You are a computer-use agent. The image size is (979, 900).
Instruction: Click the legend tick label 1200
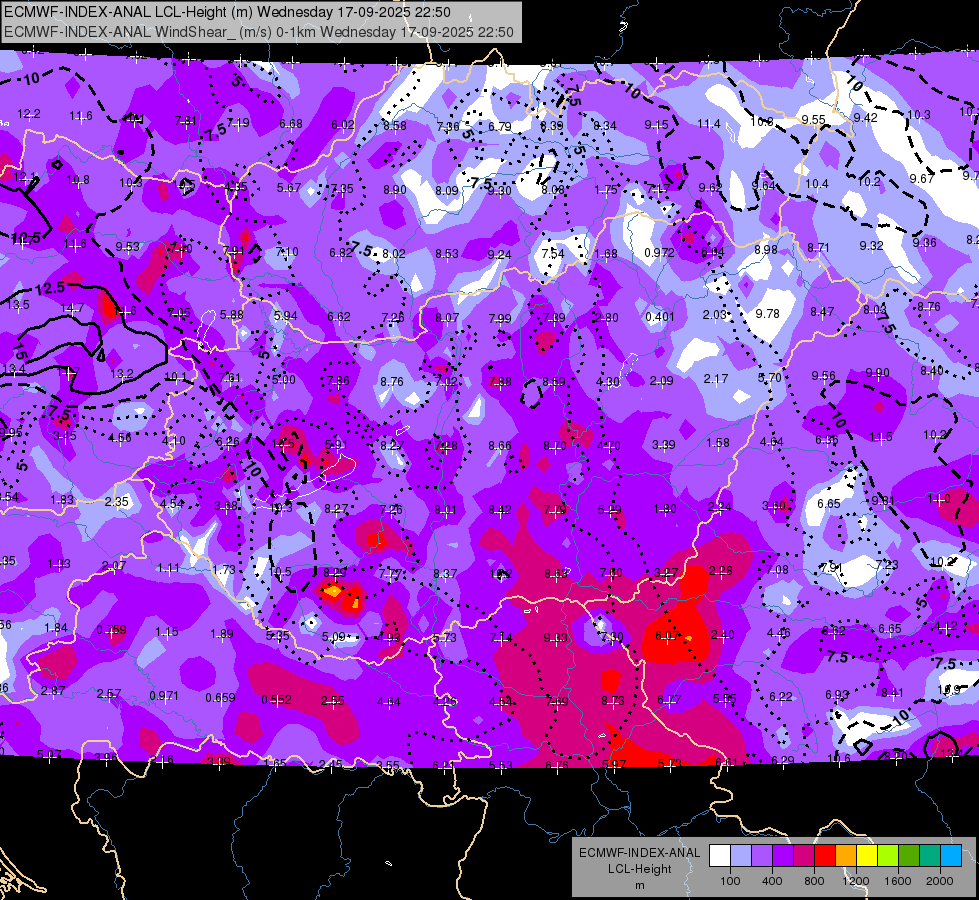coord(856,881)
